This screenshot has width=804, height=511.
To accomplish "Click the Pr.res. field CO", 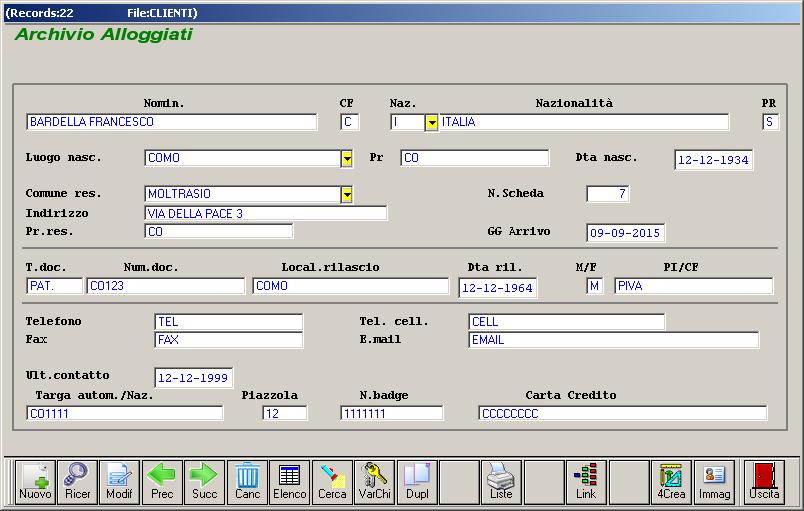I will (218, 231).
